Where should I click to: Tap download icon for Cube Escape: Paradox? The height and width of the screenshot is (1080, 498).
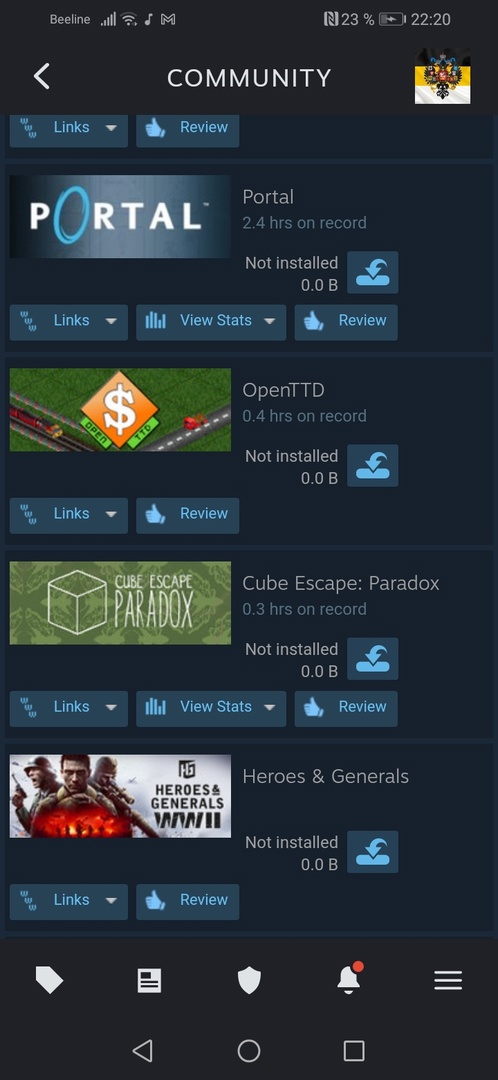pyautogui.click(x=373, y=659)
